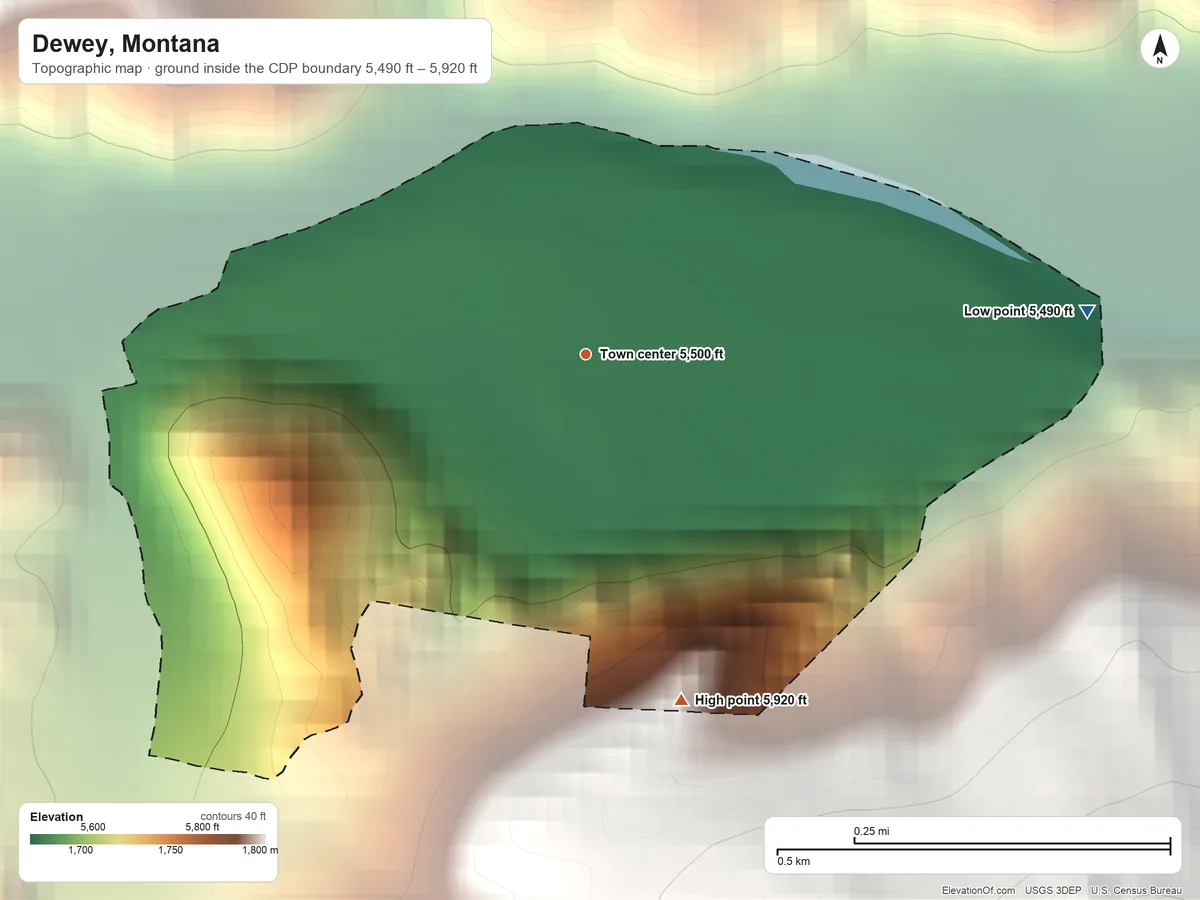Screen dimensions: 1200x900
Task: Click the "Town center 5,500 ft" label
Action: tap(661, 354)
